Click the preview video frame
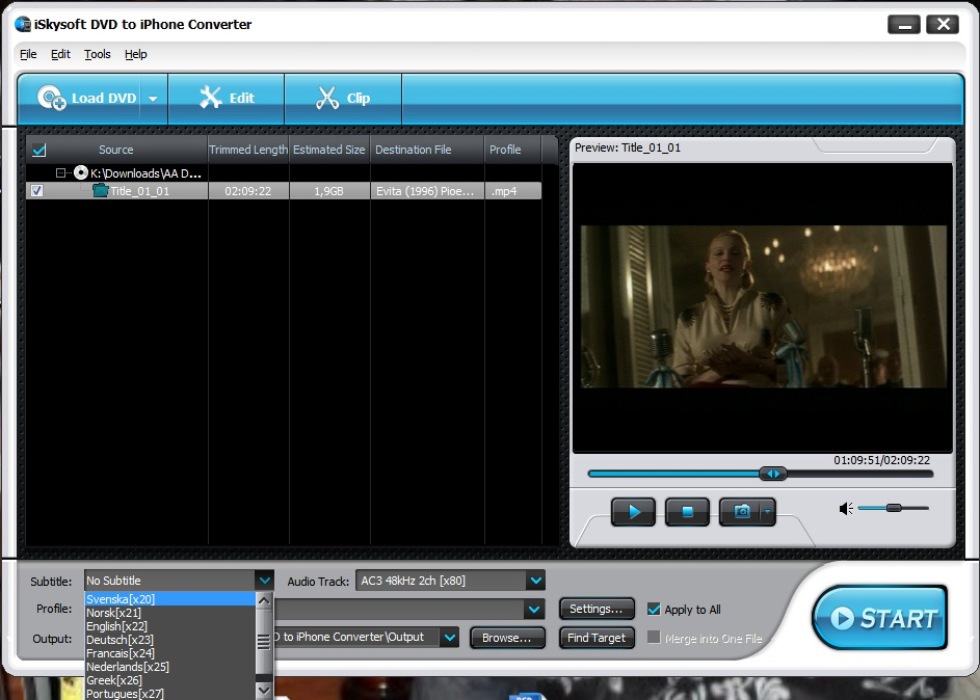 (x=763, y=306)
